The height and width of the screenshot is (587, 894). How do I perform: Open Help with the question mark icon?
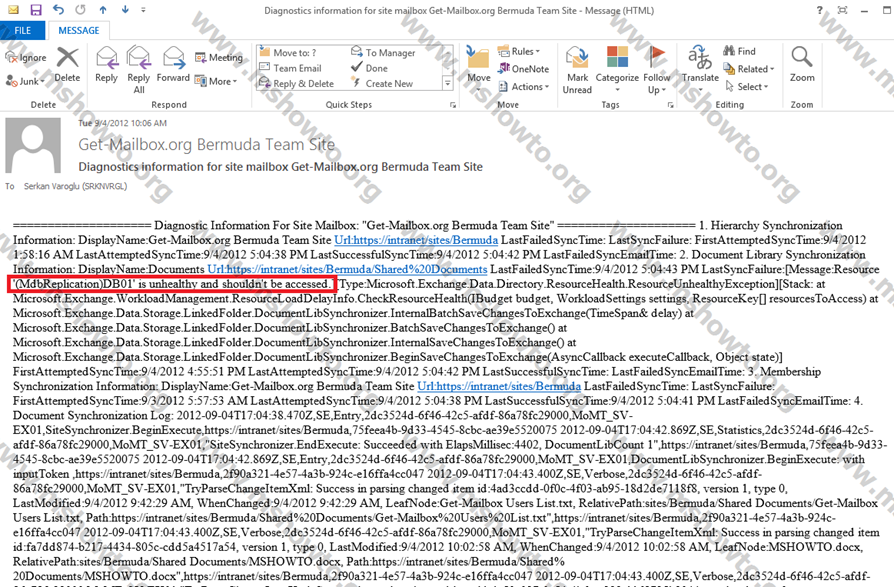tap(820, 10)
